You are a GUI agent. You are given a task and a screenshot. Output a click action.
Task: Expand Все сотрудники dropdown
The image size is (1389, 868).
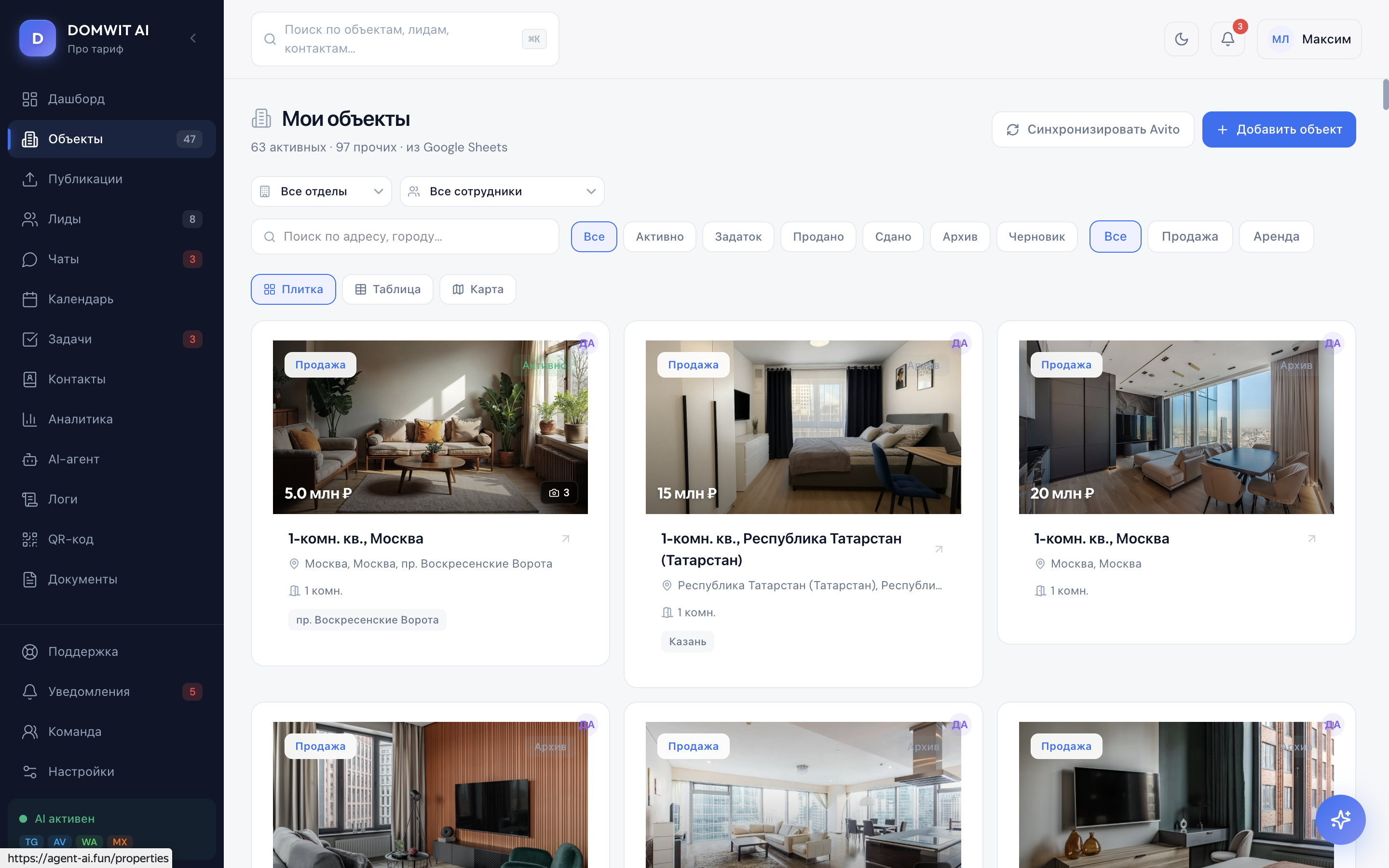click(x=502, y=191)
